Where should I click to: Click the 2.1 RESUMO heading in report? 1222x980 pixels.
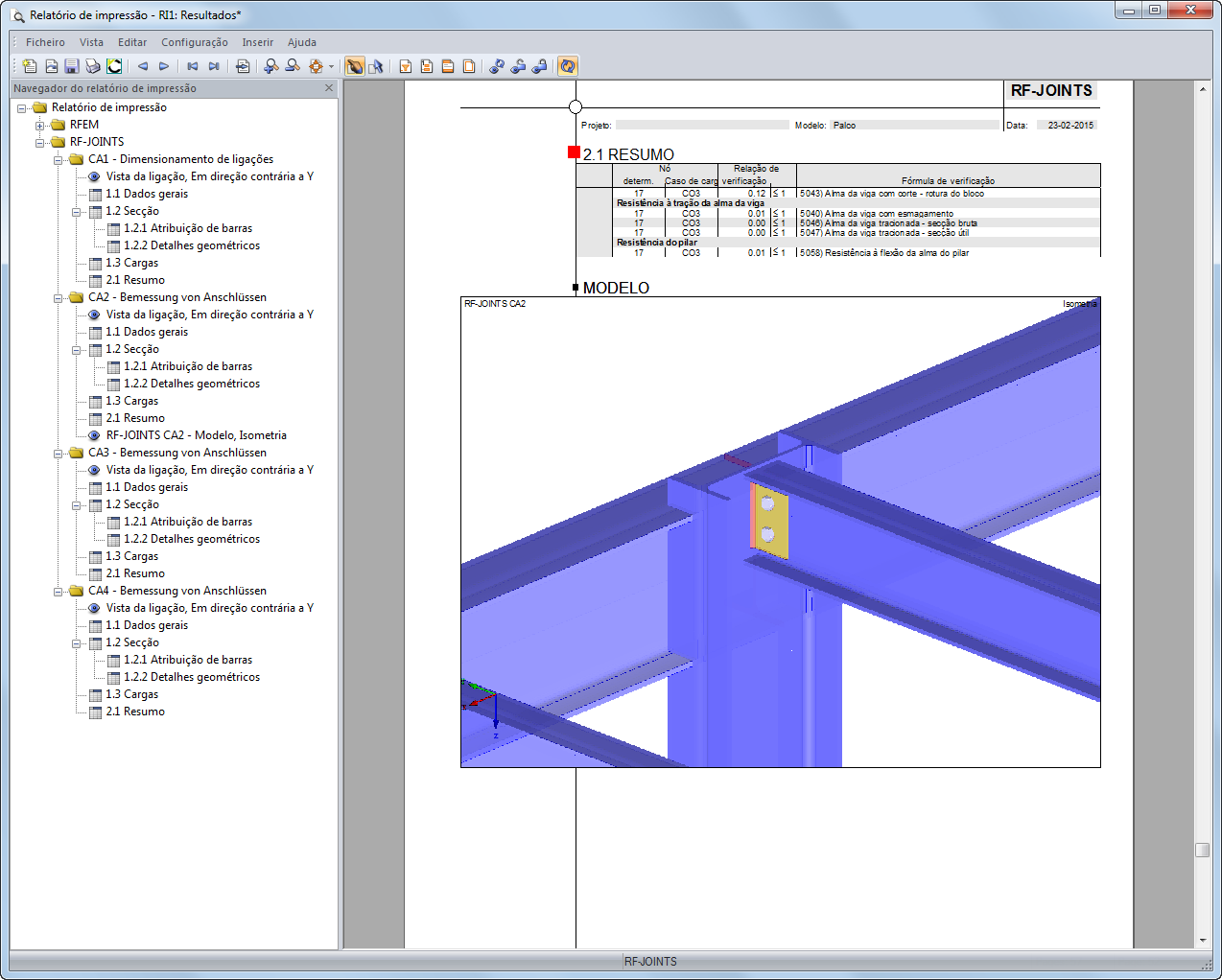tap(628, 154)
